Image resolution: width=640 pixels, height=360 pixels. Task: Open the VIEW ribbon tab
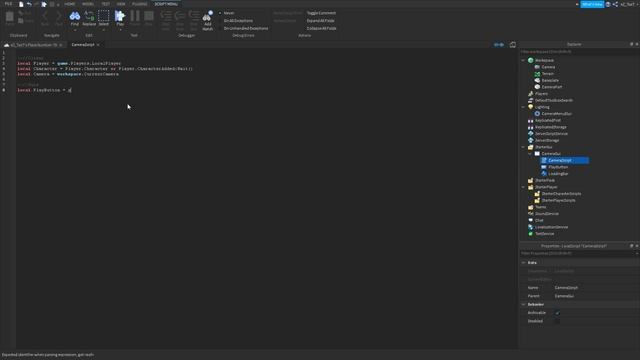[121, 4]
